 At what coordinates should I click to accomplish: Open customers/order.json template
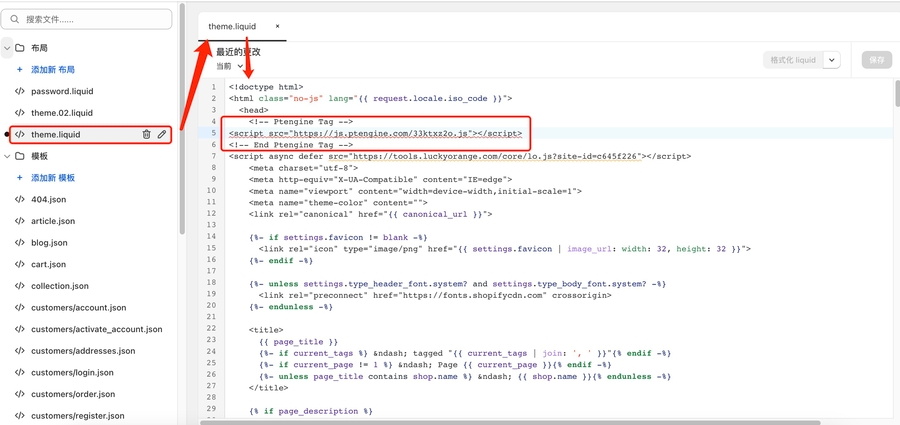(x=73, y=394)
